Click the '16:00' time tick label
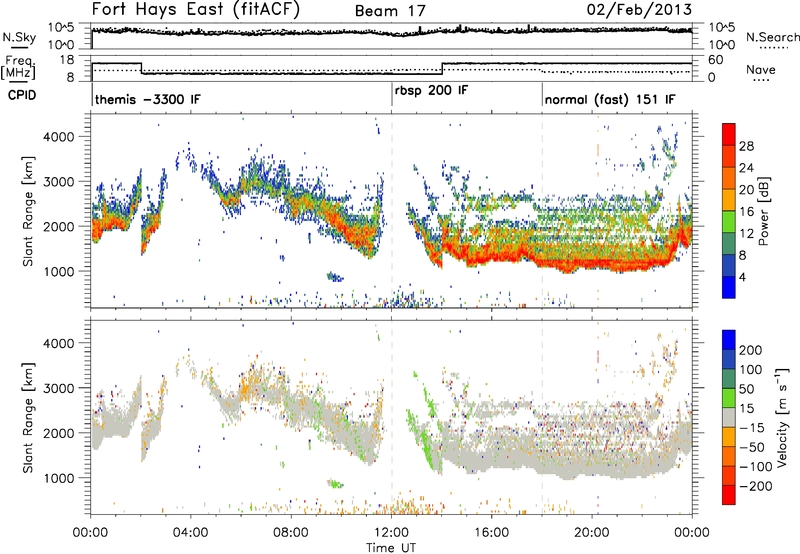Screen dimensions: 800x554 point(491,533)
